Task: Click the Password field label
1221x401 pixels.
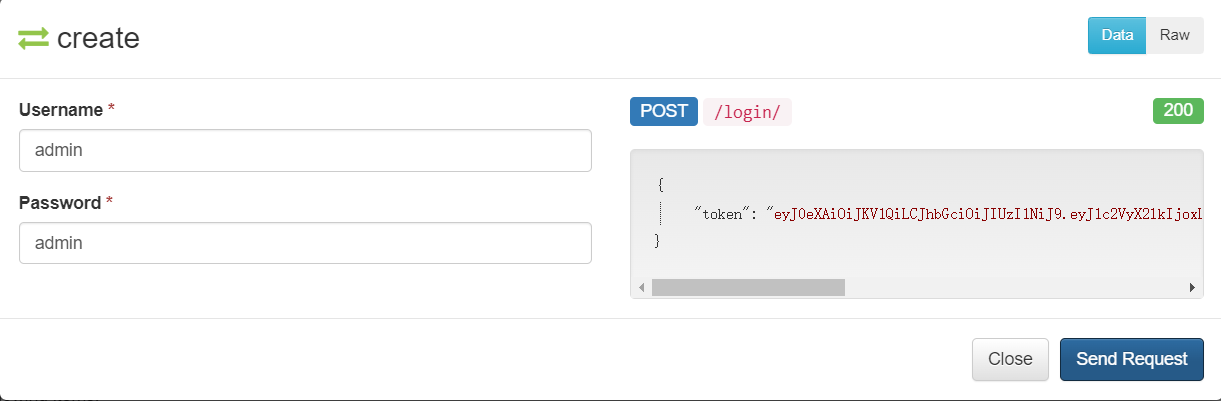Action: pyautogui.click(x=60, y=202)
